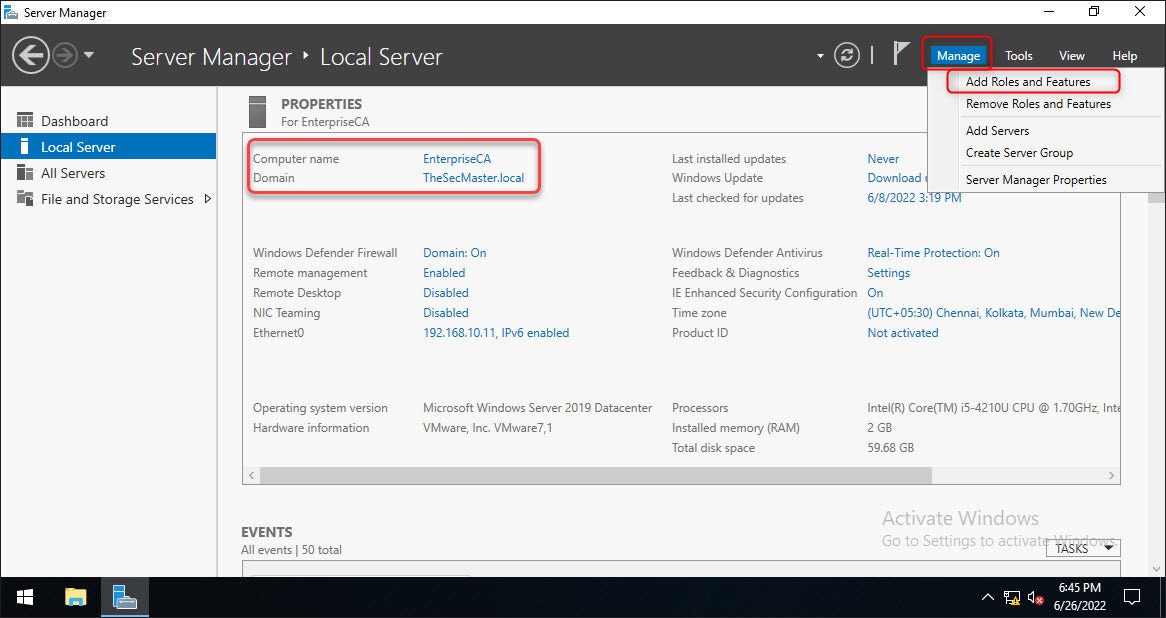Click the back navigation arrow
Image resolution: width=1166 pixels, height=618 pixels.
[x=30, y=56]
